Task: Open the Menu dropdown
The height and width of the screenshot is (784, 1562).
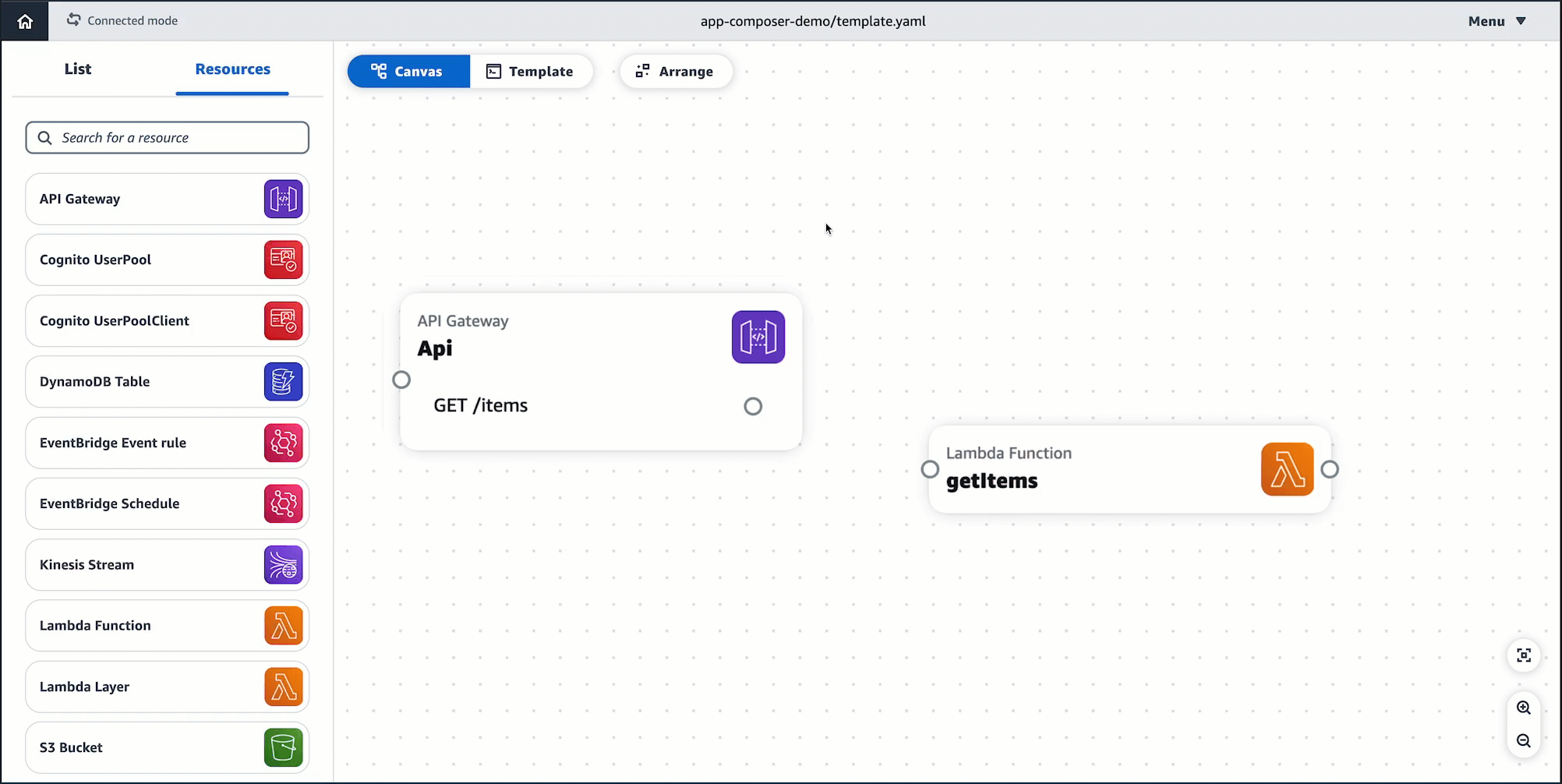Action: (x=1497, y=21)
